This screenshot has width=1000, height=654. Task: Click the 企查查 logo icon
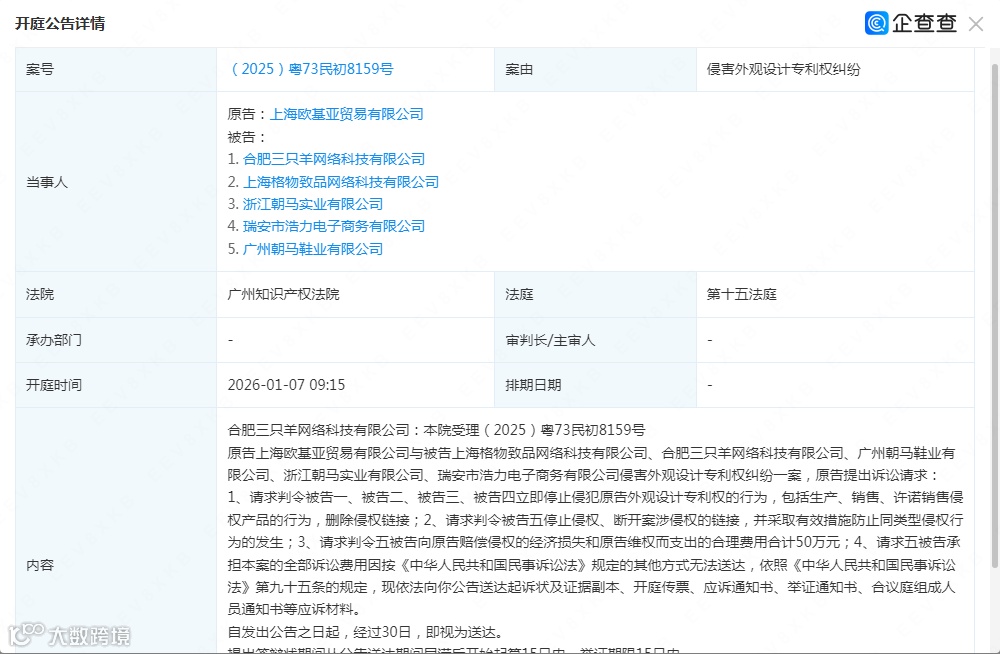pos(876,23)
